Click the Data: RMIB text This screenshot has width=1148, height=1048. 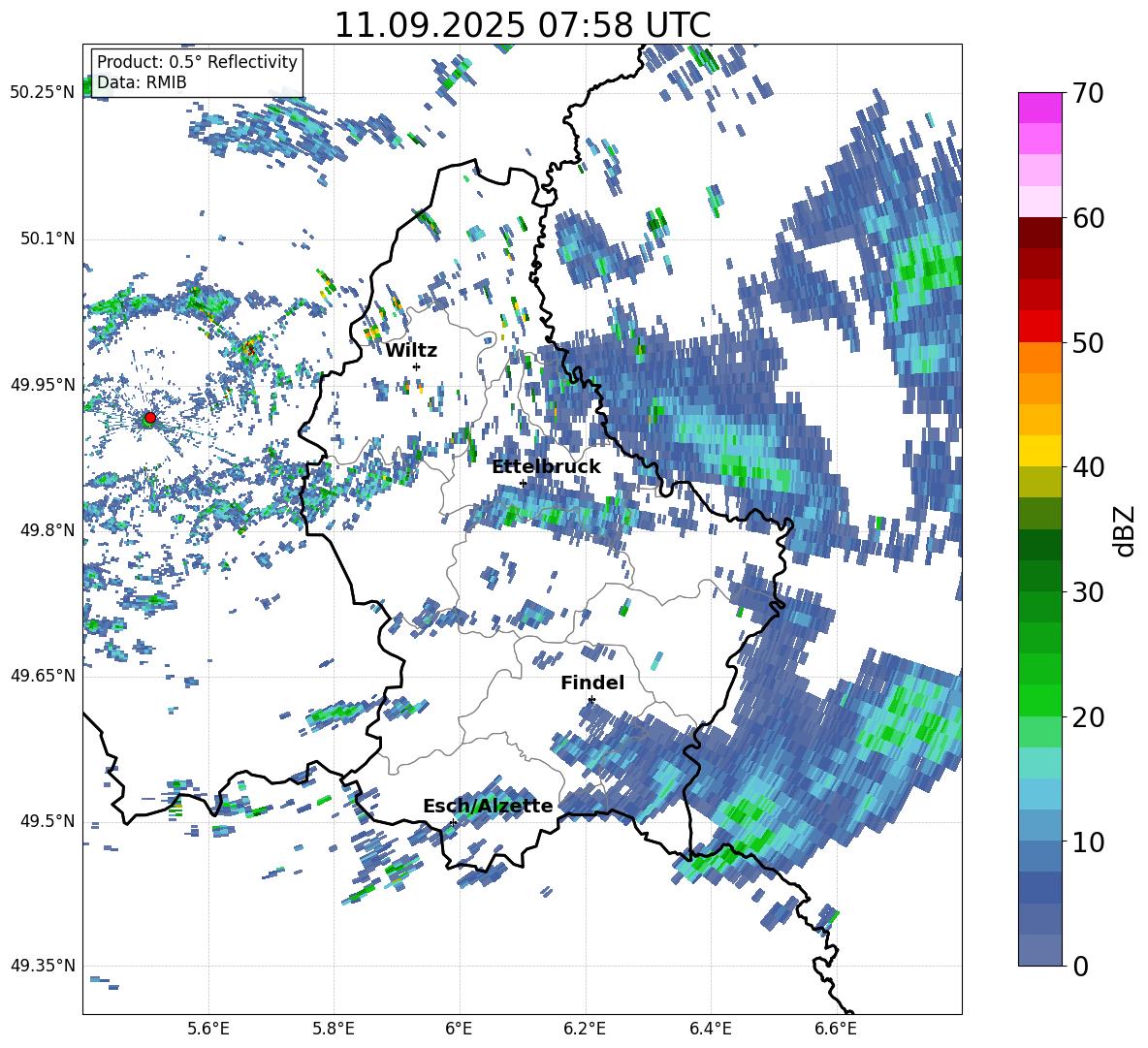pyautogui.click(x=142, y=82)
